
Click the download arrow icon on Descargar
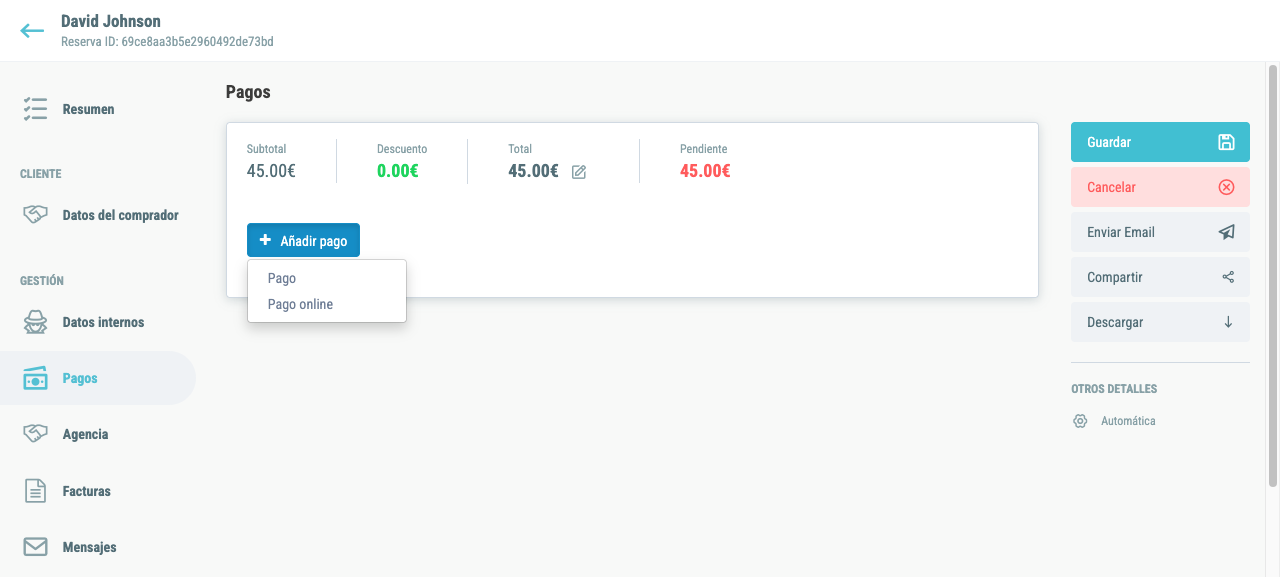[x=1228, y=322]
